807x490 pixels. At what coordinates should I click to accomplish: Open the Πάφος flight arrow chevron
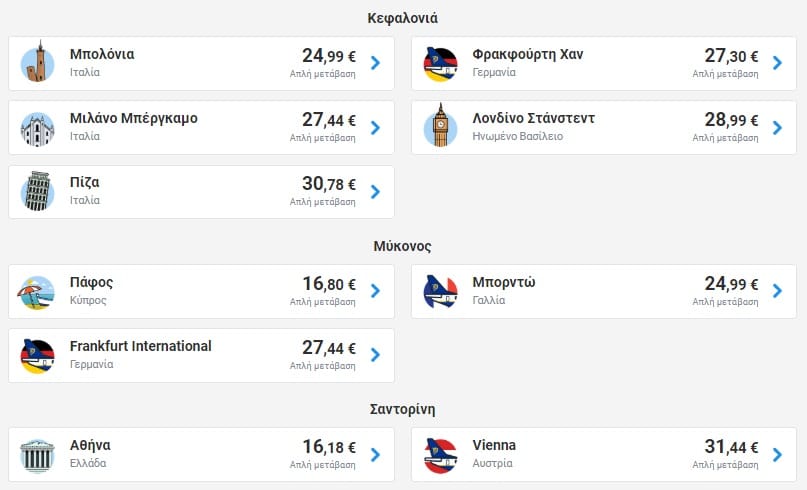(x=375, y=291)
